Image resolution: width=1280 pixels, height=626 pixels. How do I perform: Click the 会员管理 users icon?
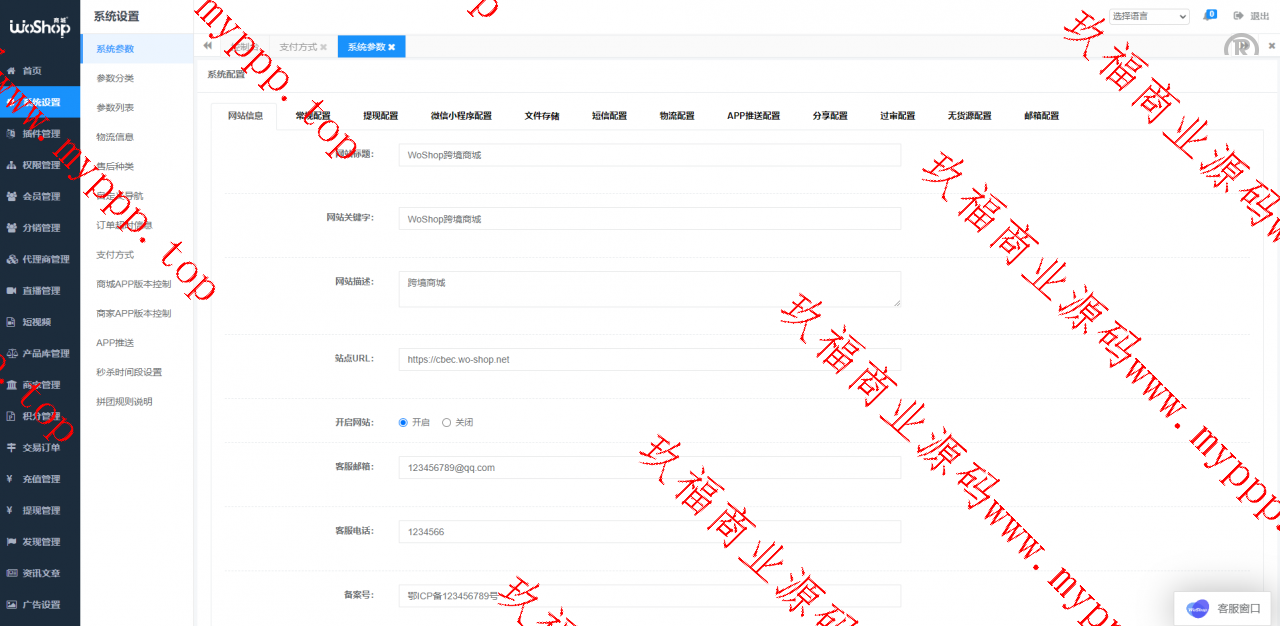11,197
